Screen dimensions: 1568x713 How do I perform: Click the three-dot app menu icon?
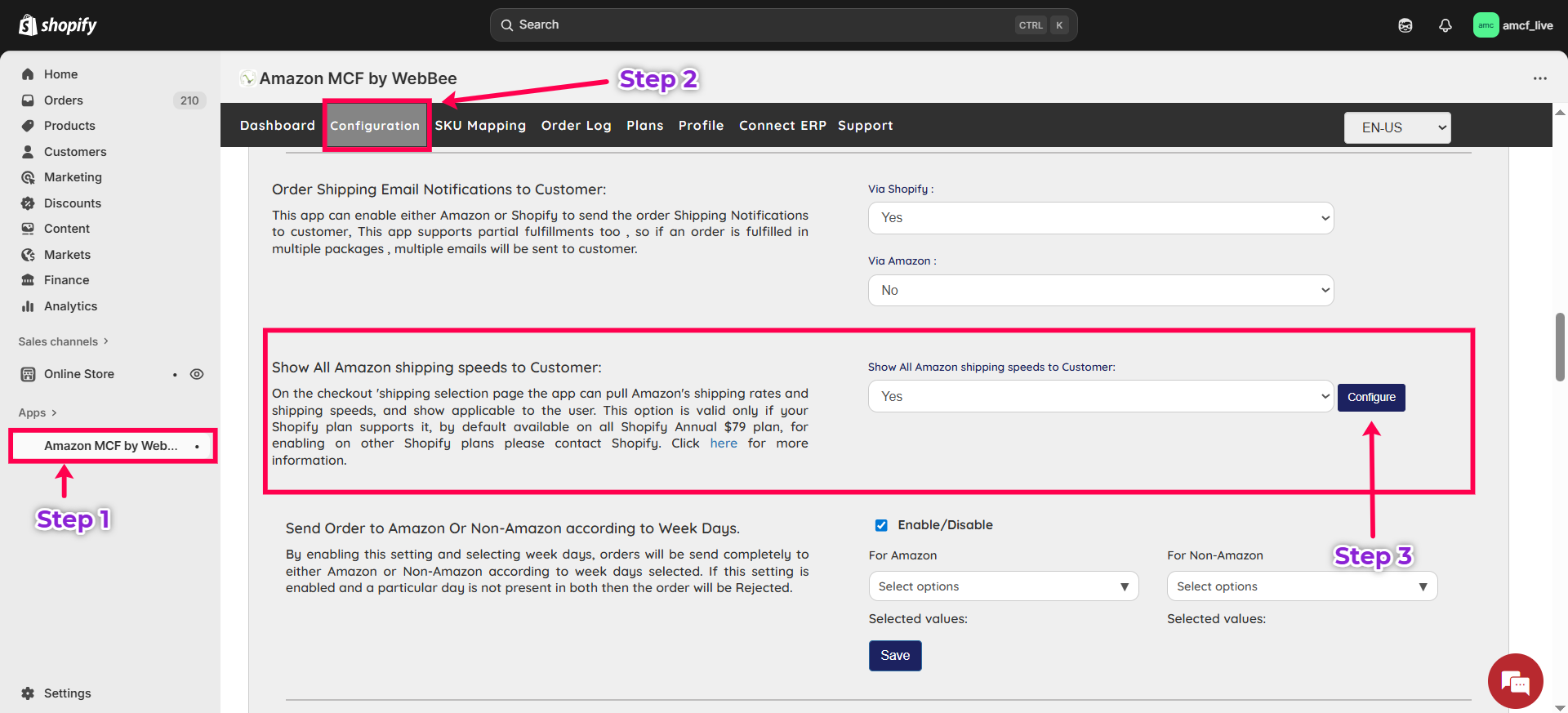tap(1539, 78)
